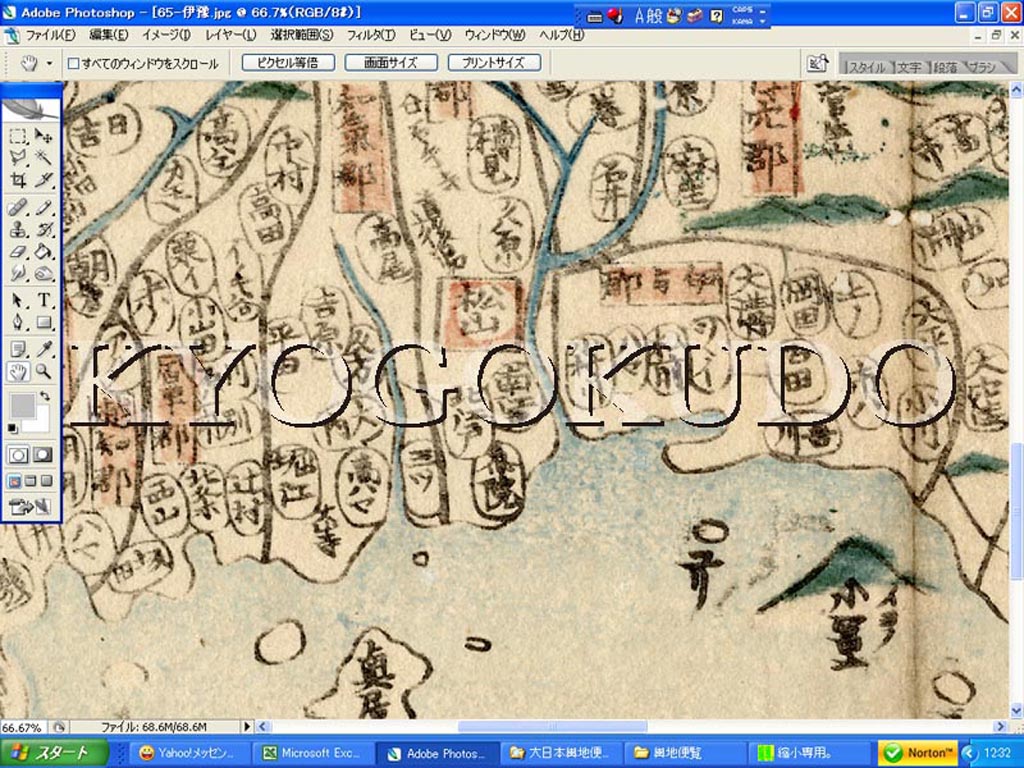1024x768 pixels.
Task: Select the Clone Stamp tool
Action: [x=18, y=230]
